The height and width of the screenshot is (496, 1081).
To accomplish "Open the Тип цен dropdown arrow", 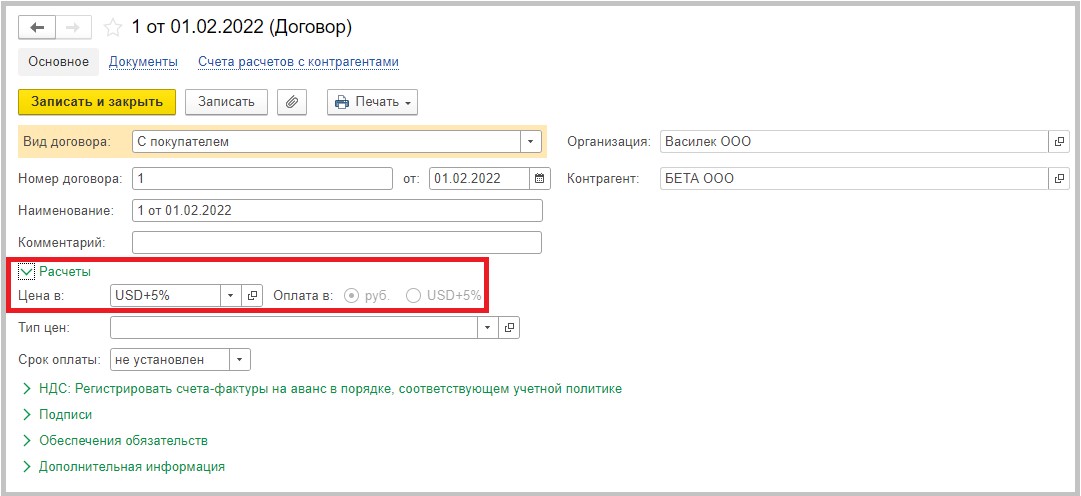I will [487, 328].
